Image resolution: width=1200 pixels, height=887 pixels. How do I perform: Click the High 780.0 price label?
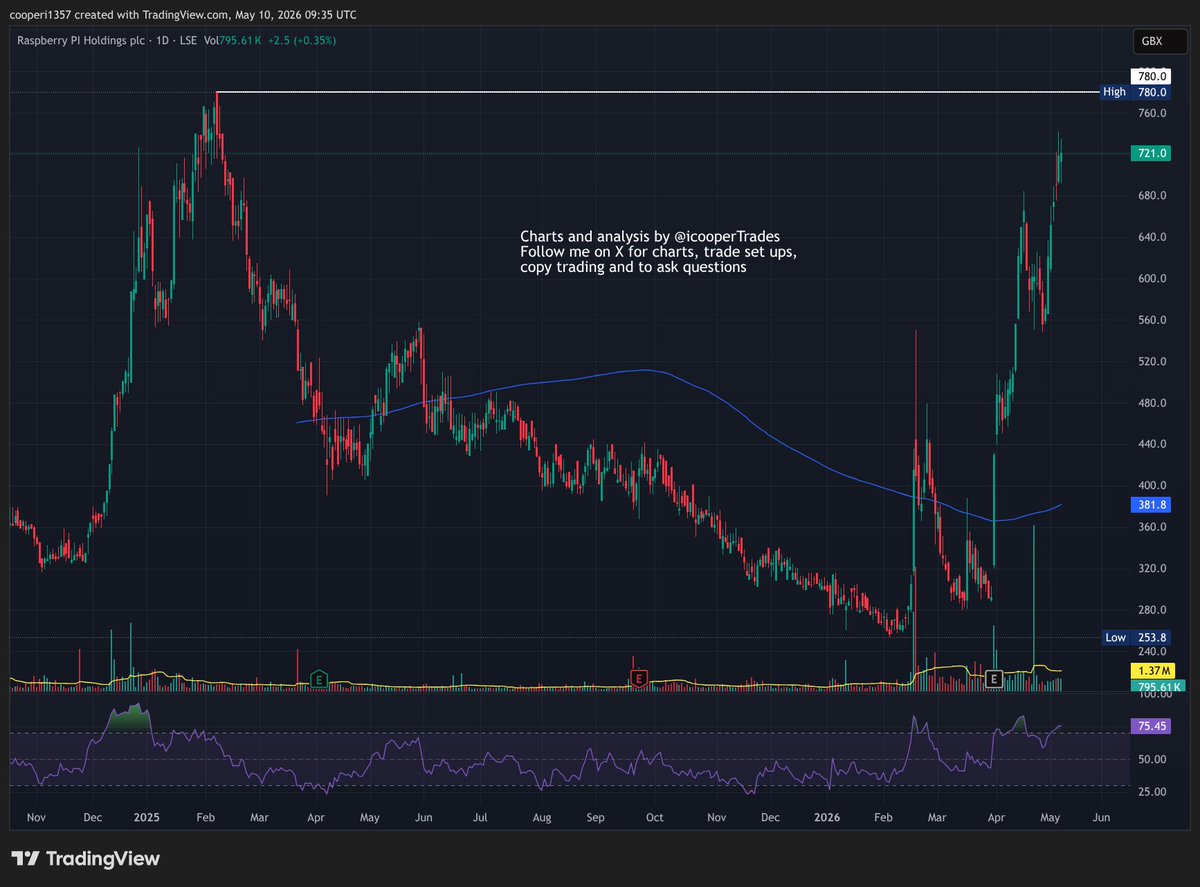coord(1134,92)
